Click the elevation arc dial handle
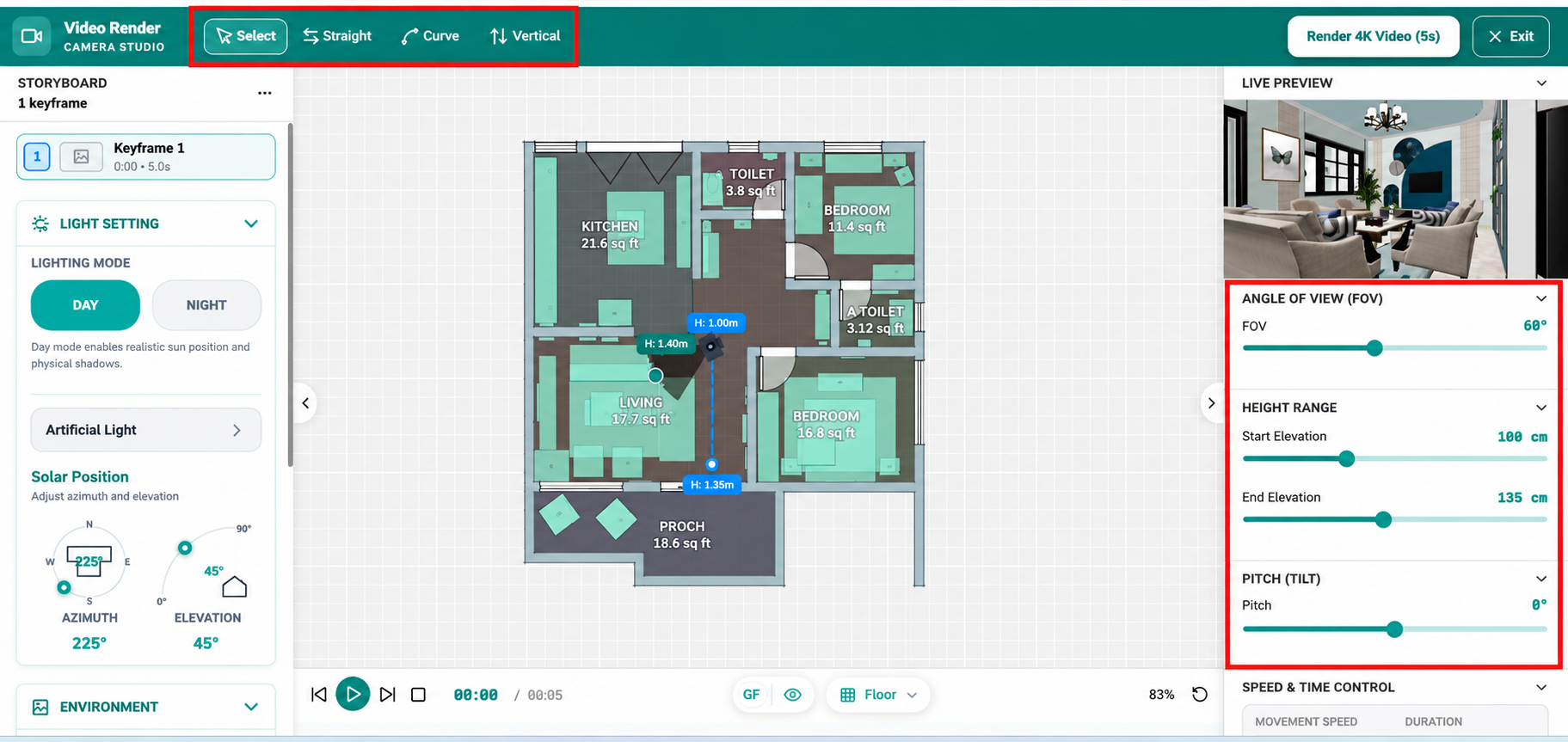The width and height of the screenshot is (1568, 742). click(x=185, y=548)
